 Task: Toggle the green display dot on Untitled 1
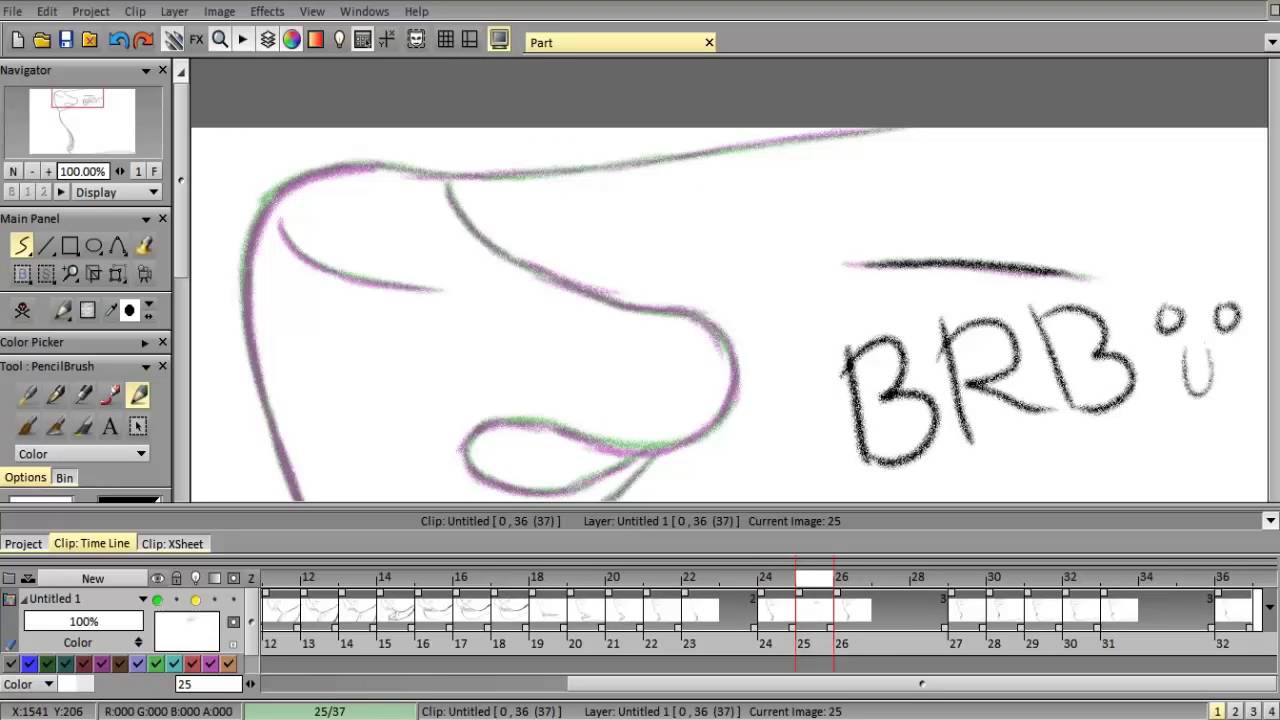[157, 600]
